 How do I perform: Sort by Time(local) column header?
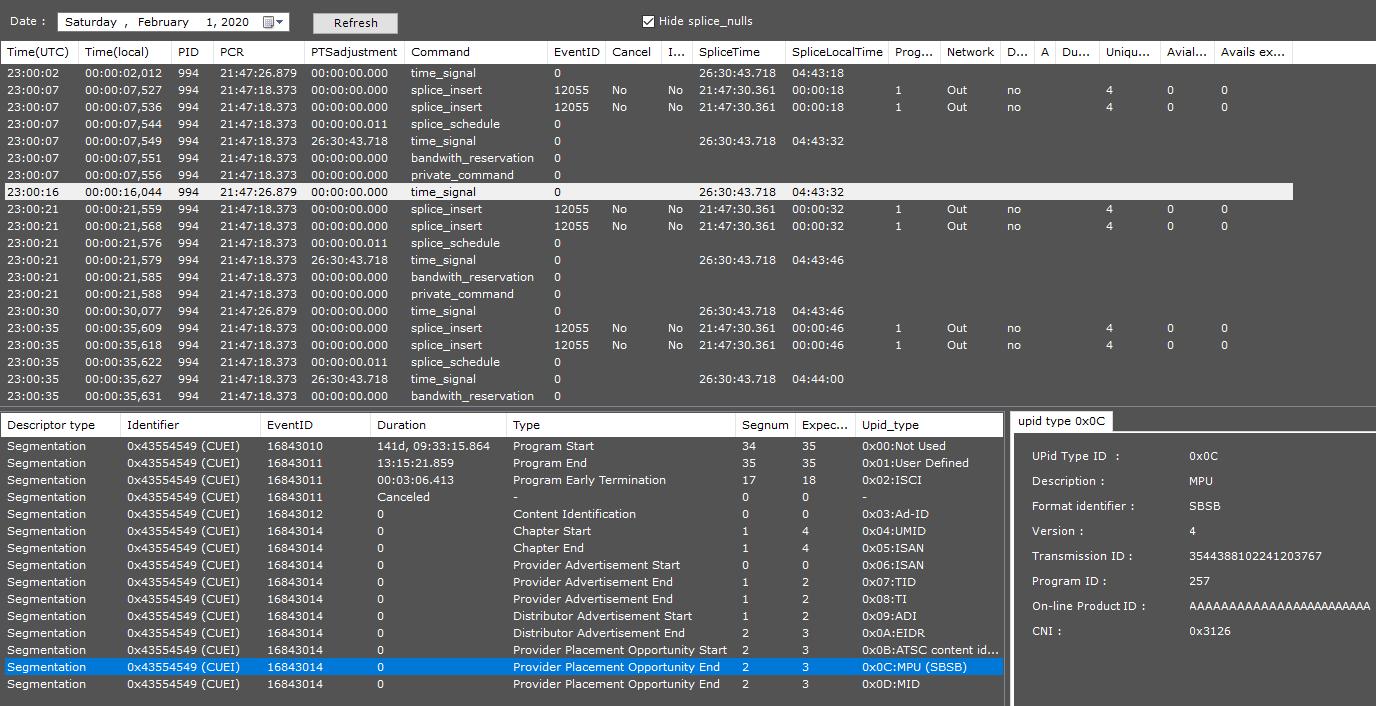coord(126,52)
